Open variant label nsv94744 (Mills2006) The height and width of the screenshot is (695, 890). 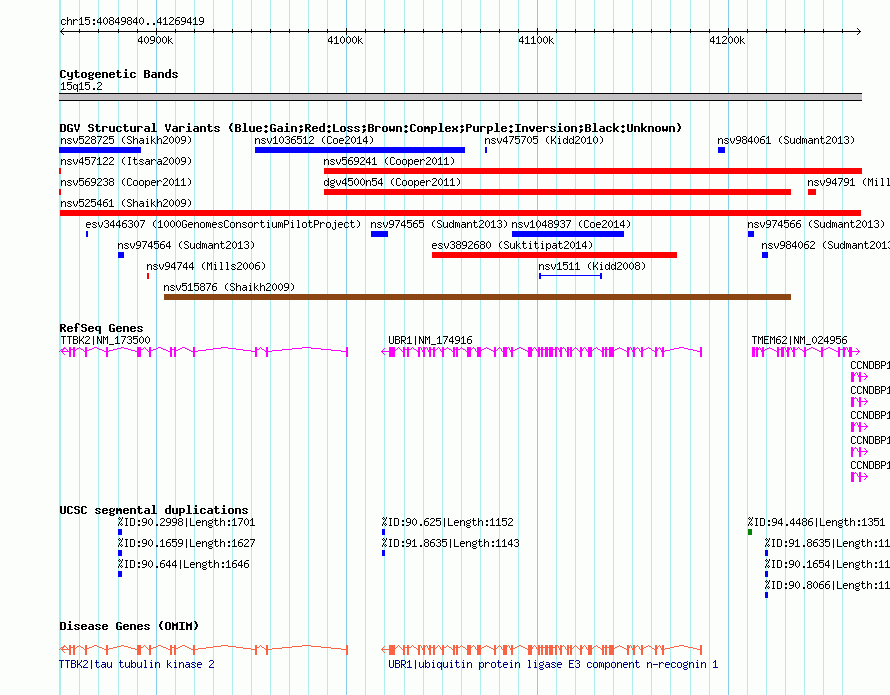pyautogui.click(x=206, y=266)
